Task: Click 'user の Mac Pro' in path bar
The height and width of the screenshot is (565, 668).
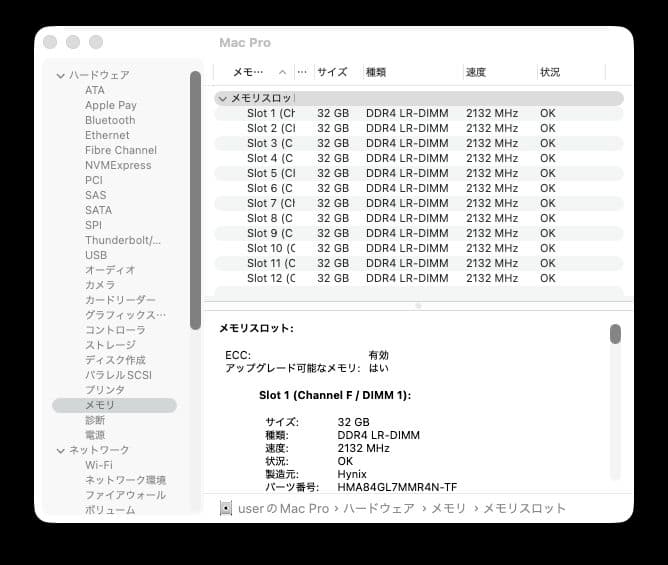Action: 283,509
